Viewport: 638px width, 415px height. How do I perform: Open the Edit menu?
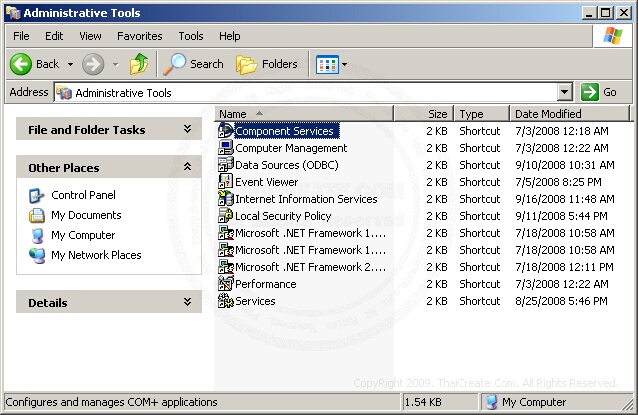(54, 36)
